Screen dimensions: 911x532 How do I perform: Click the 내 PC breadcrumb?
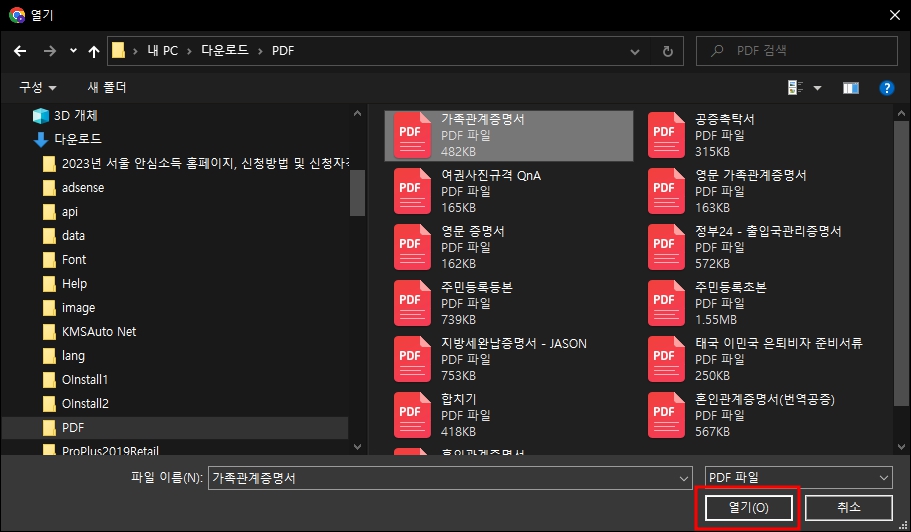coord(163,51)
